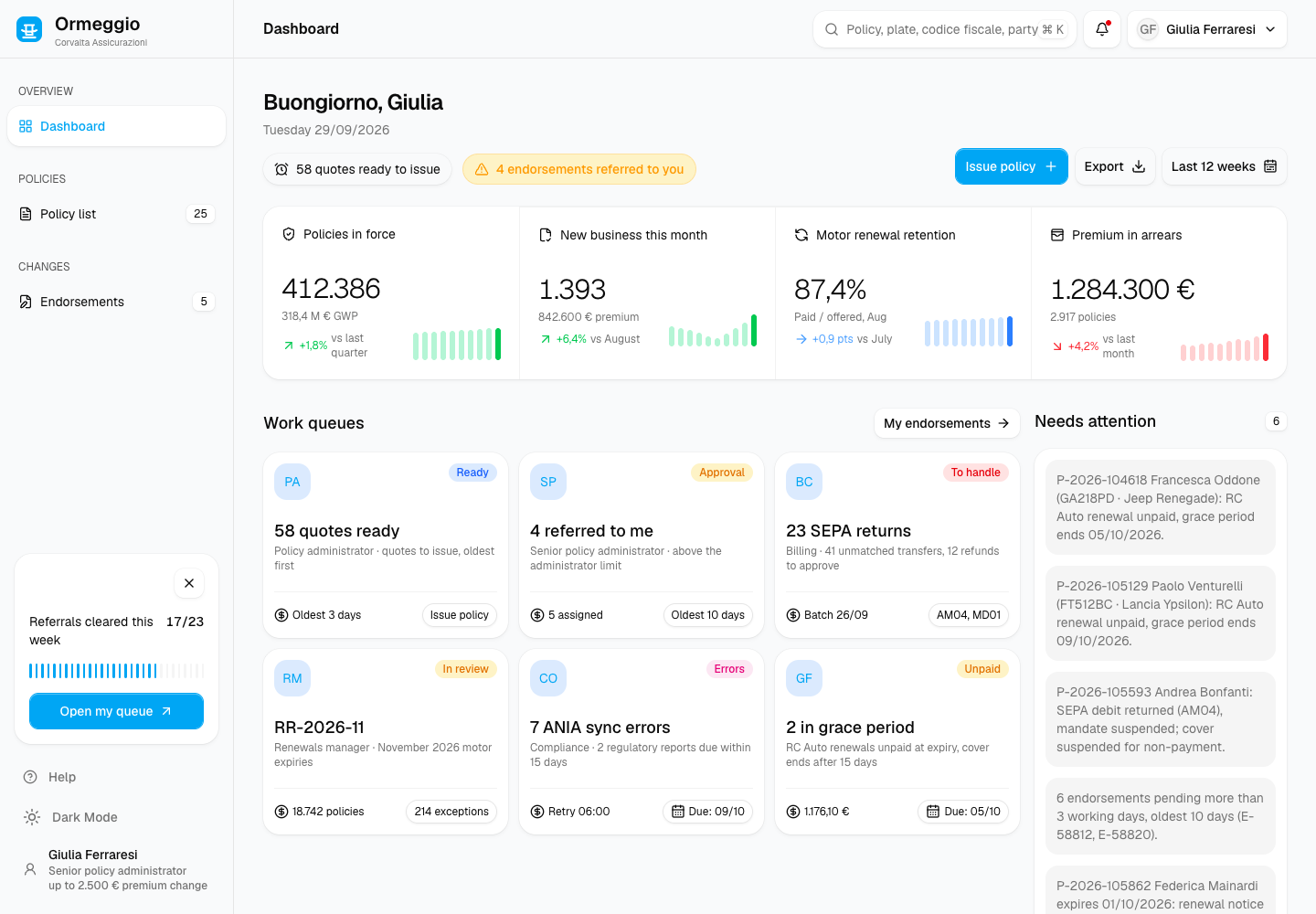Screen dimensions: 1316x914
Task: Click the SP queue avatar badge
Action: coord(548,482)
